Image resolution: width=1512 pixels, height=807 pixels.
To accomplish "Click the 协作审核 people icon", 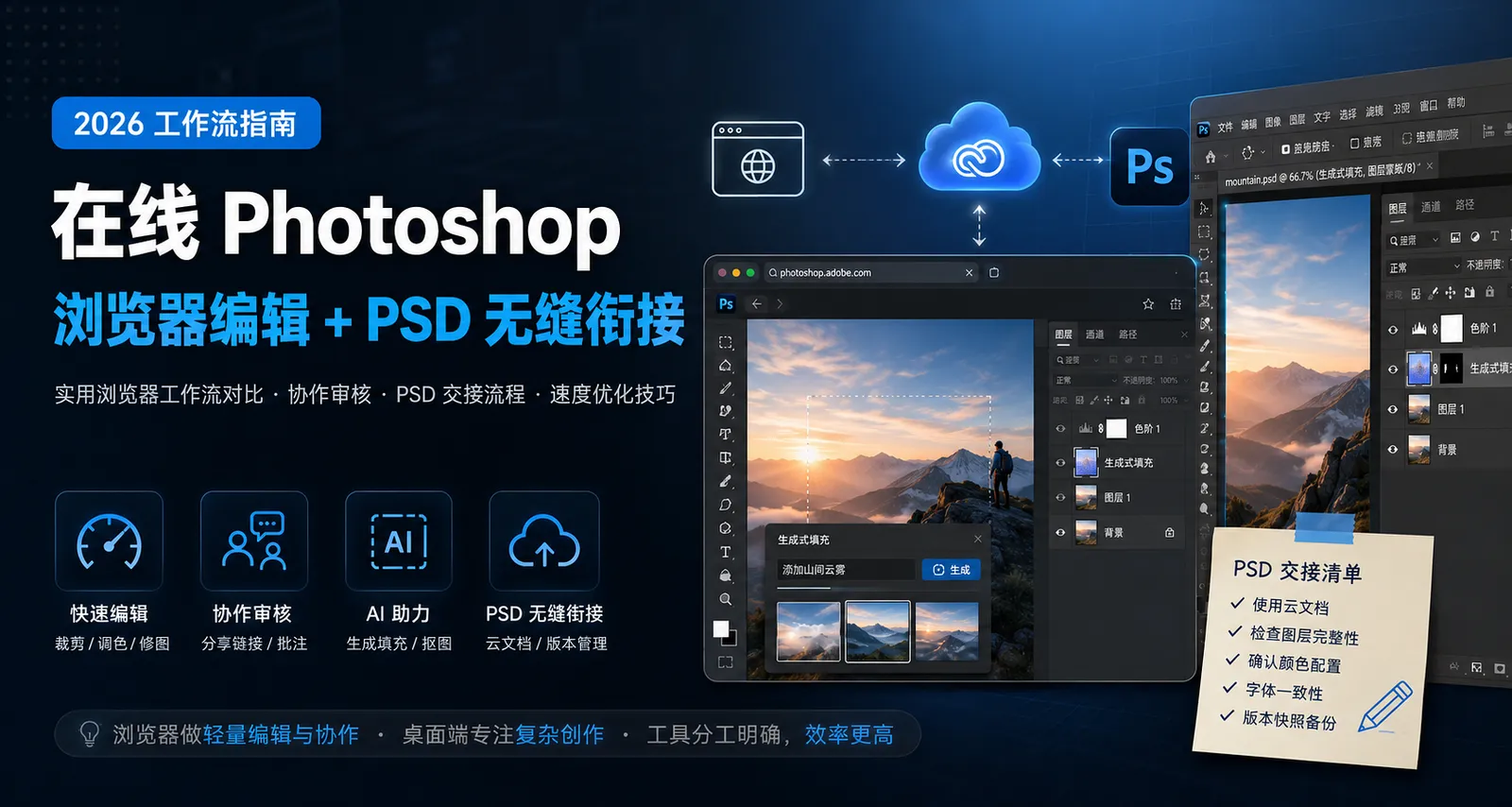I will click(254, 541).
